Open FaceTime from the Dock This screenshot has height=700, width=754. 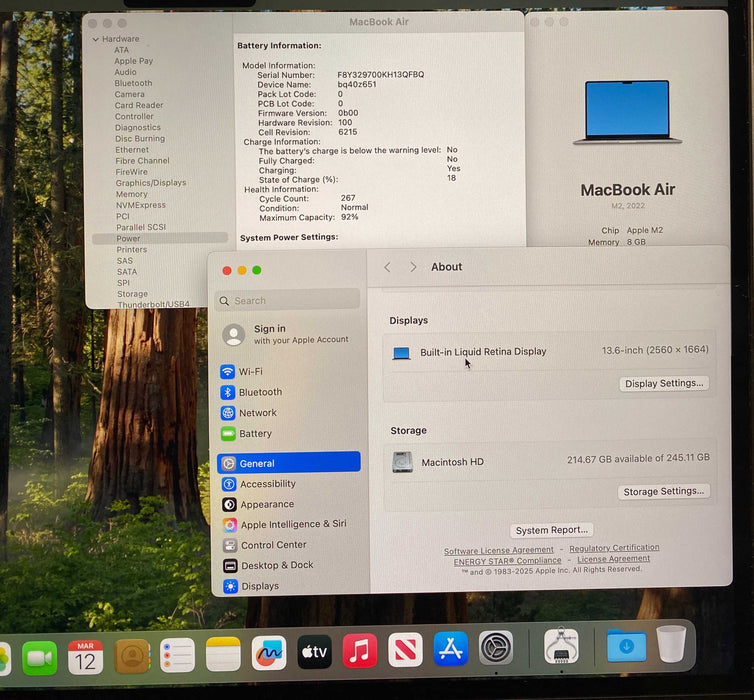pos(39,658)
